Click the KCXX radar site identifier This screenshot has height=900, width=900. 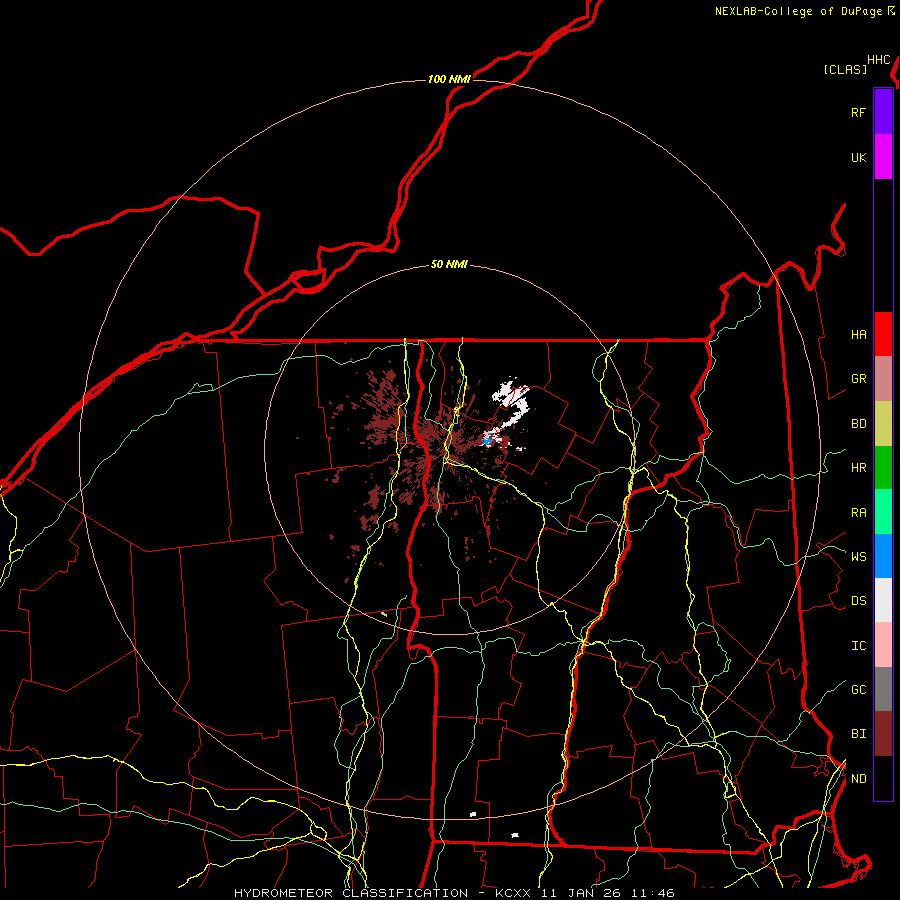[513, 893]
